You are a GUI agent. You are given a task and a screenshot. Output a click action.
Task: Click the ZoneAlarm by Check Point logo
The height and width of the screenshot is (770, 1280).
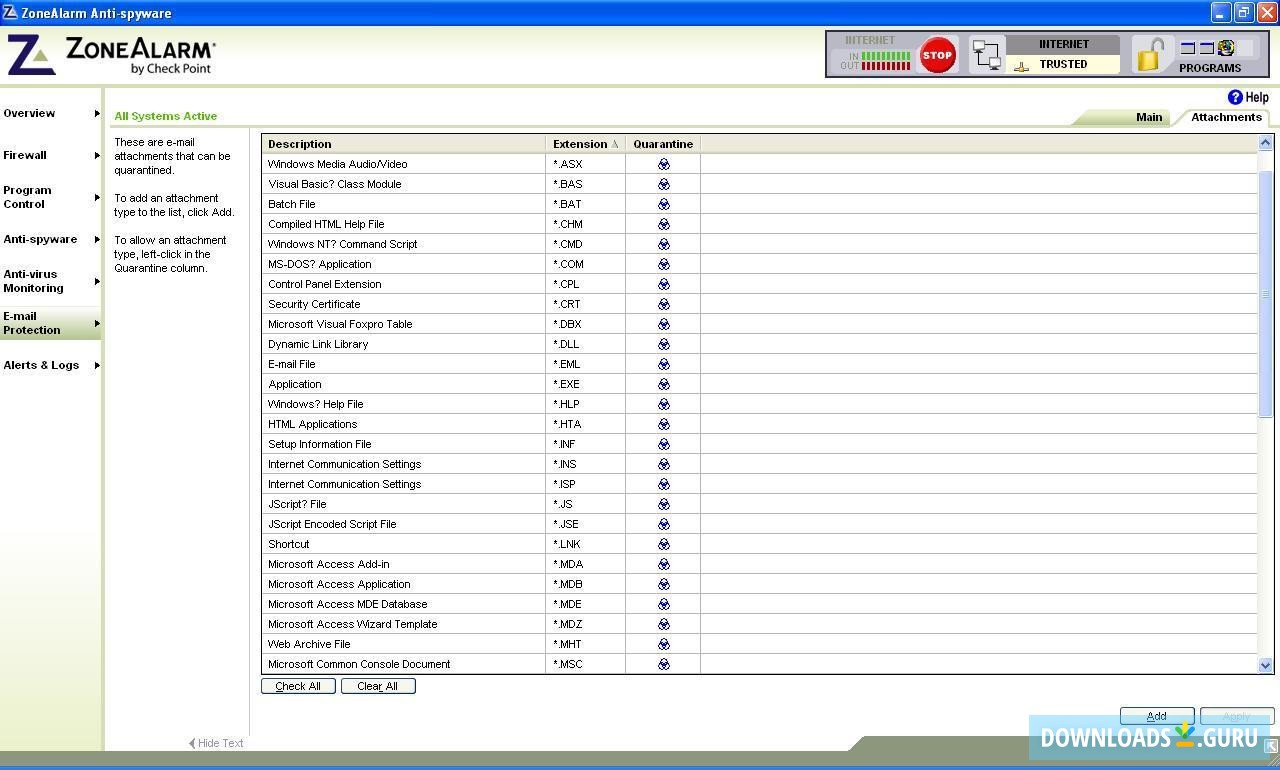[112, 55]
